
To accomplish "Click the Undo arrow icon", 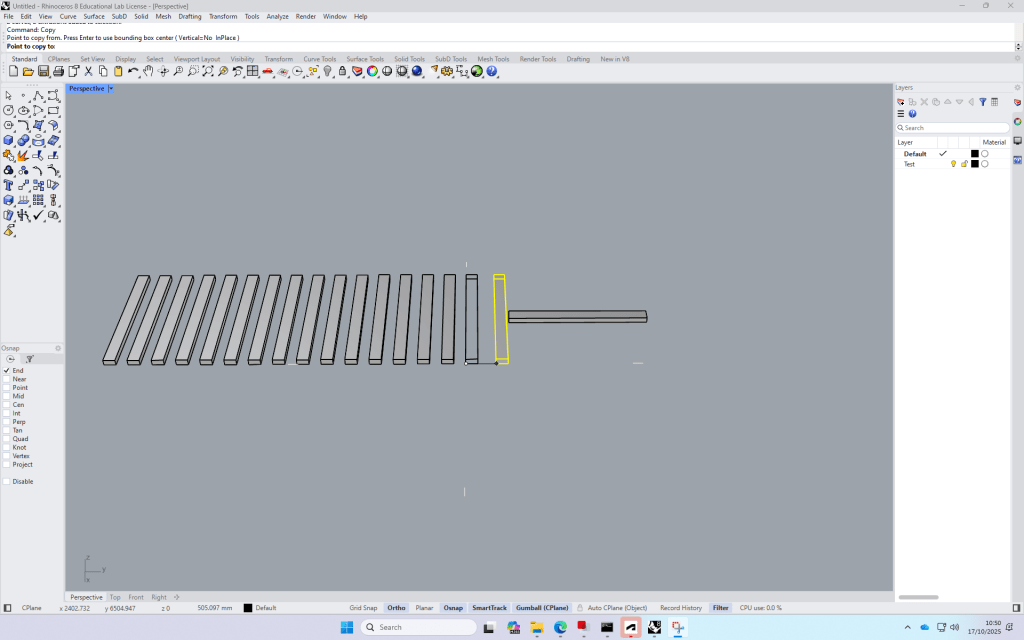I will click(x=133, y=71).
